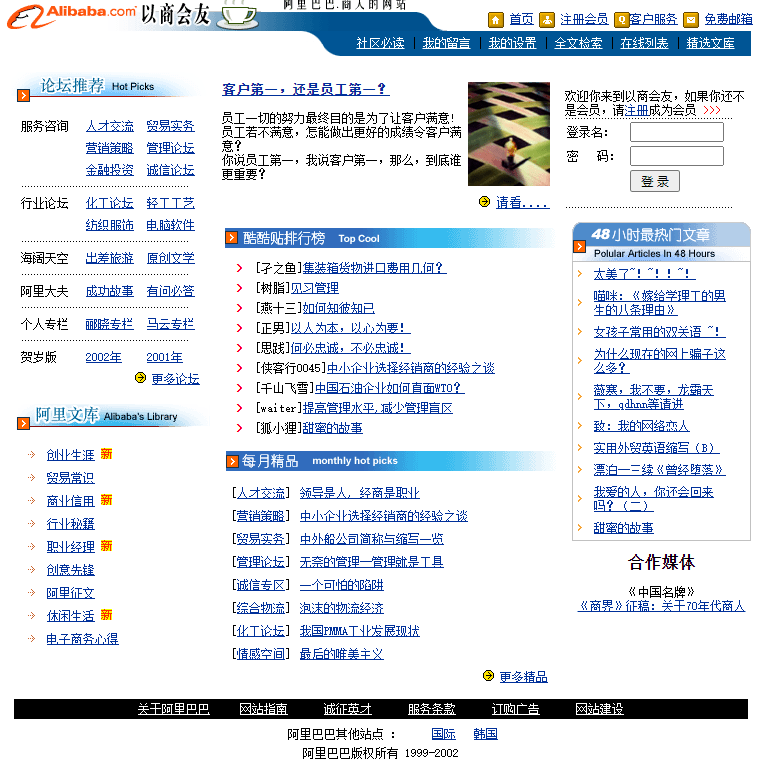
Task: Click the yellow arrow icon beside 请看
Action: point(484,201)
